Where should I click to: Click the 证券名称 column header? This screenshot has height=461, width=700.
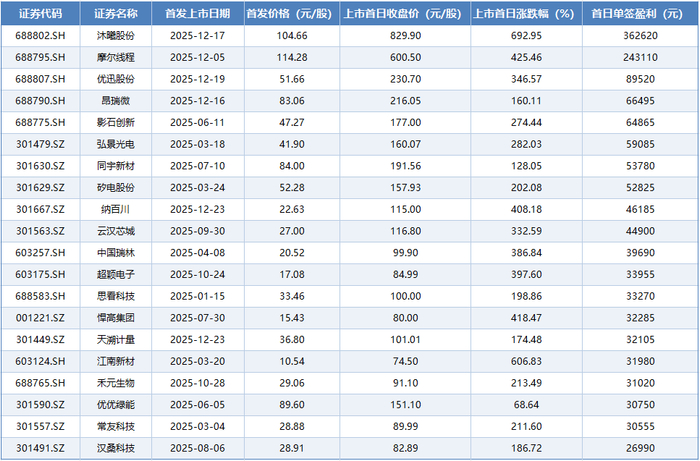point(116,14)
